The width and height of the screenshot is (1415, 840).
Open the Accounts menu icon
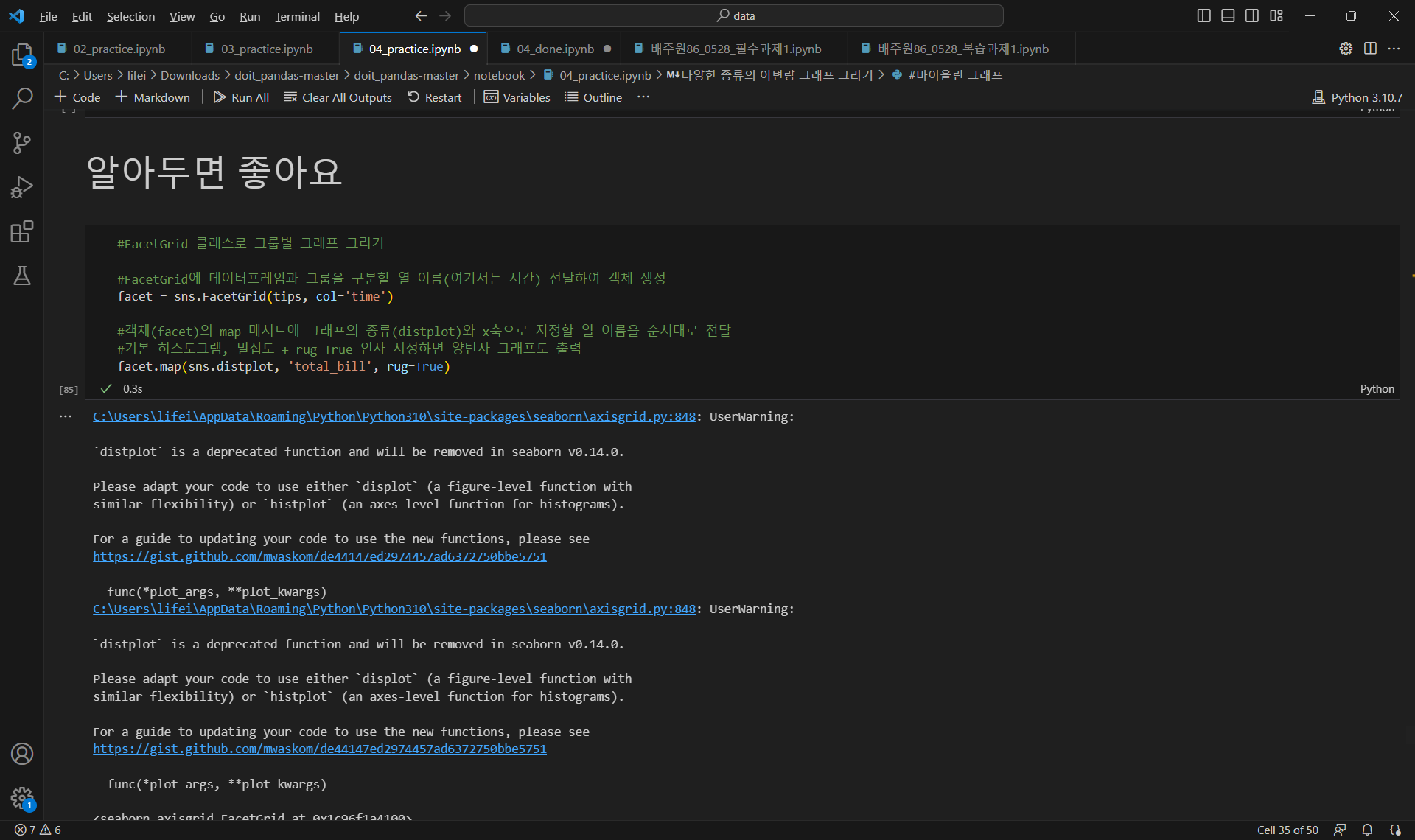pyautogui.click(x=22, y=754)
